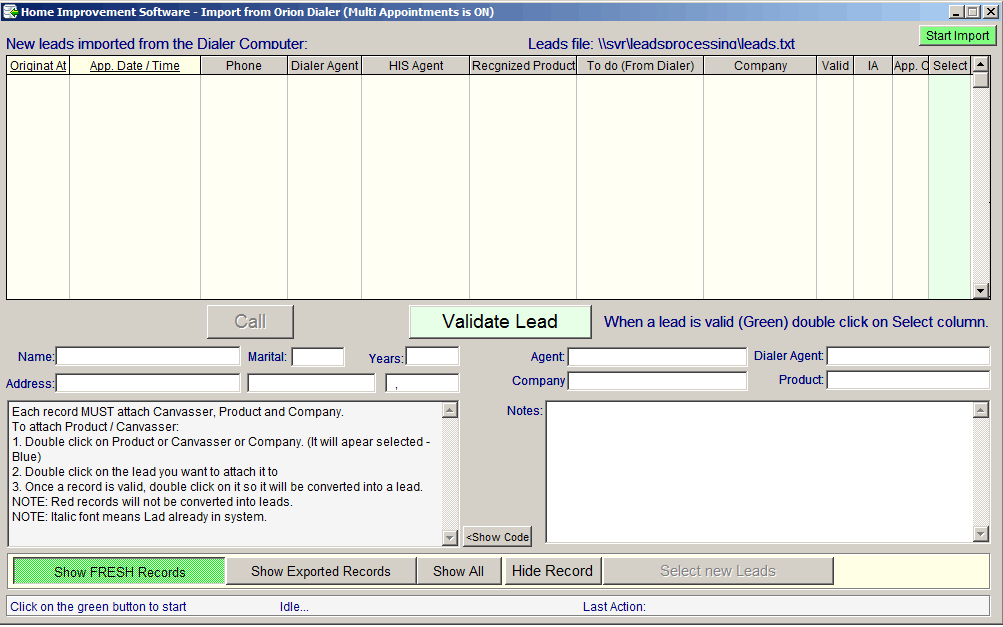The image size is (1003, 627).
Task: Click the Phone column header
Action: pos(244,65)
